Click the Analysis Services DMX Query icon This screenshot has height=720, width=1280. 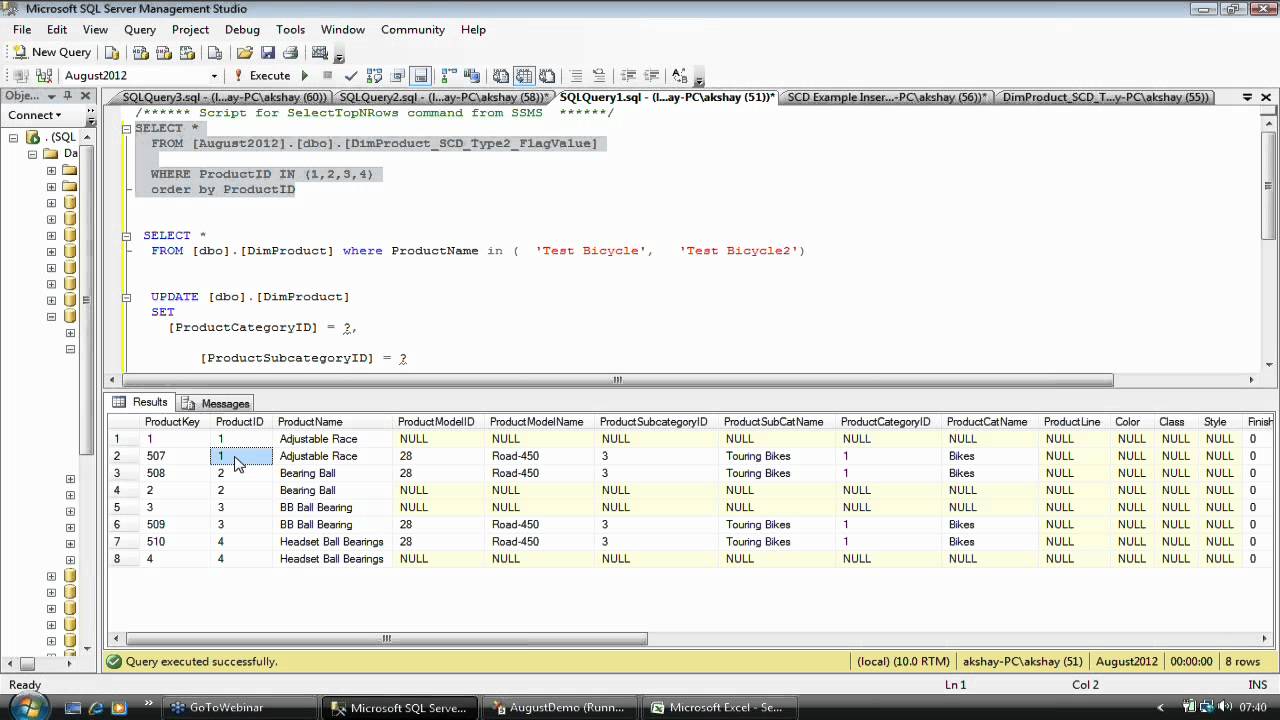[x=164, y=52]
